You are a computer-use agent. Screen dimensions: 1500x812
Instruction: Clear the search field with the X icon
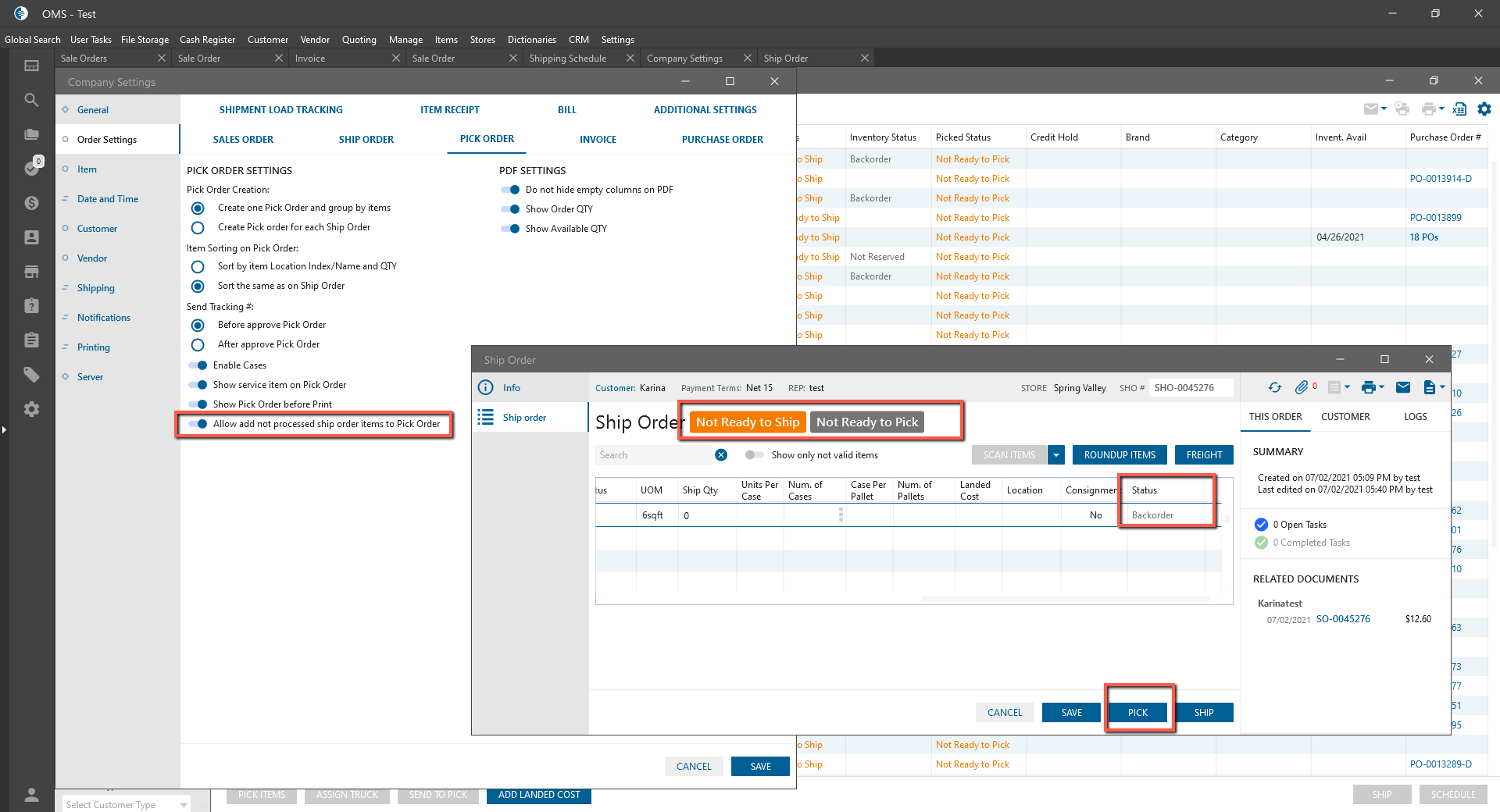point(721,455)
